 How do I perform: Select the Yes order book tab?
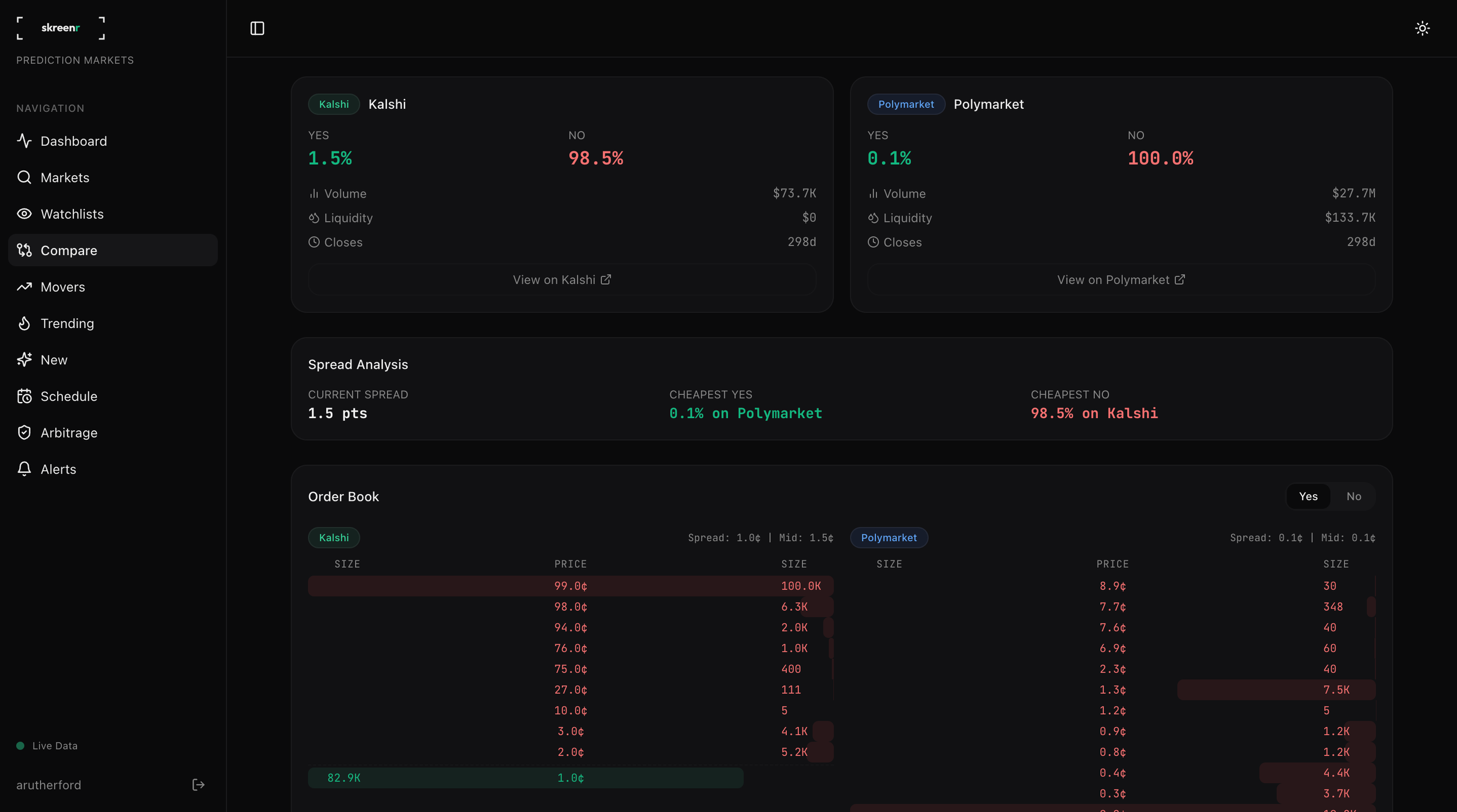coord(1308,496)
